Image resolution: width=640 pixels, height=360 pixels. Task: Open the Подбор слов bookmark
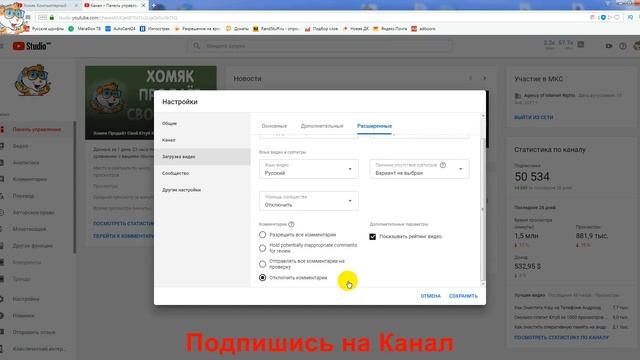pyautogui.click(x=322, y=29)
